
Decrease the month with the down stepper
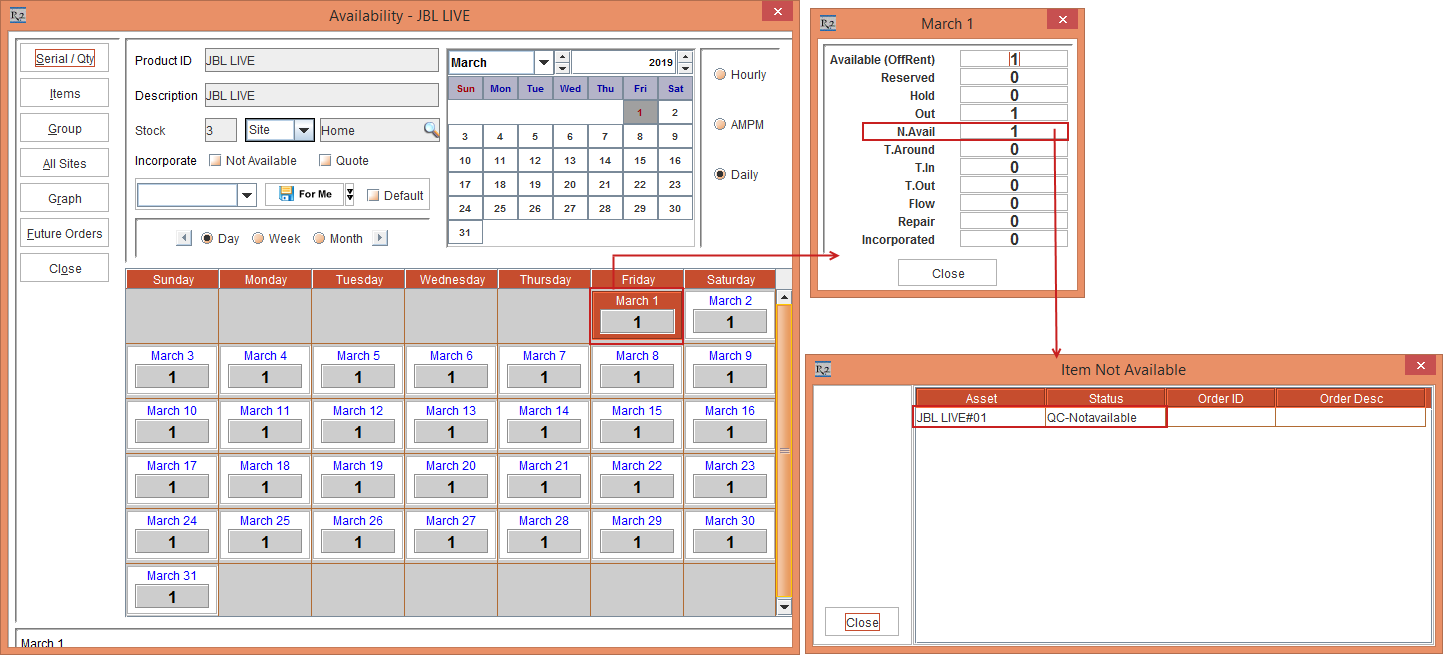562,68
